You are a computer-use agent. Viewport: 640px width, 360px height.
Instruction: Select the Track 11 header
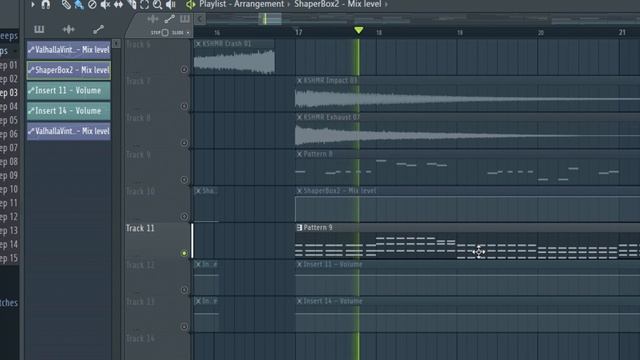click(158, 241)
